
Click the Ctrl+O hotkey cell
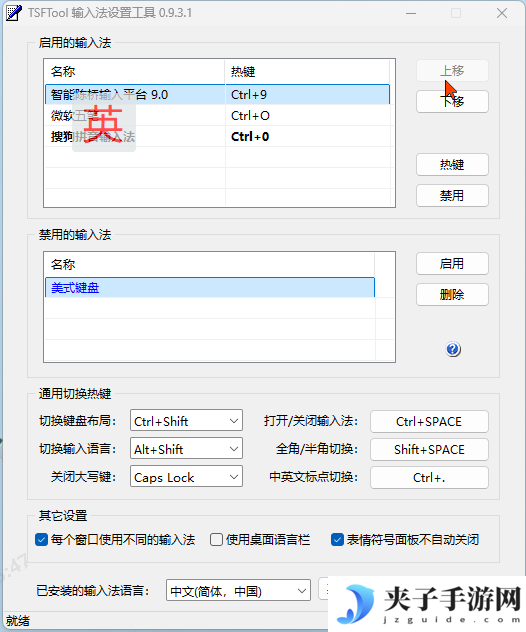[x=308, y=116]
